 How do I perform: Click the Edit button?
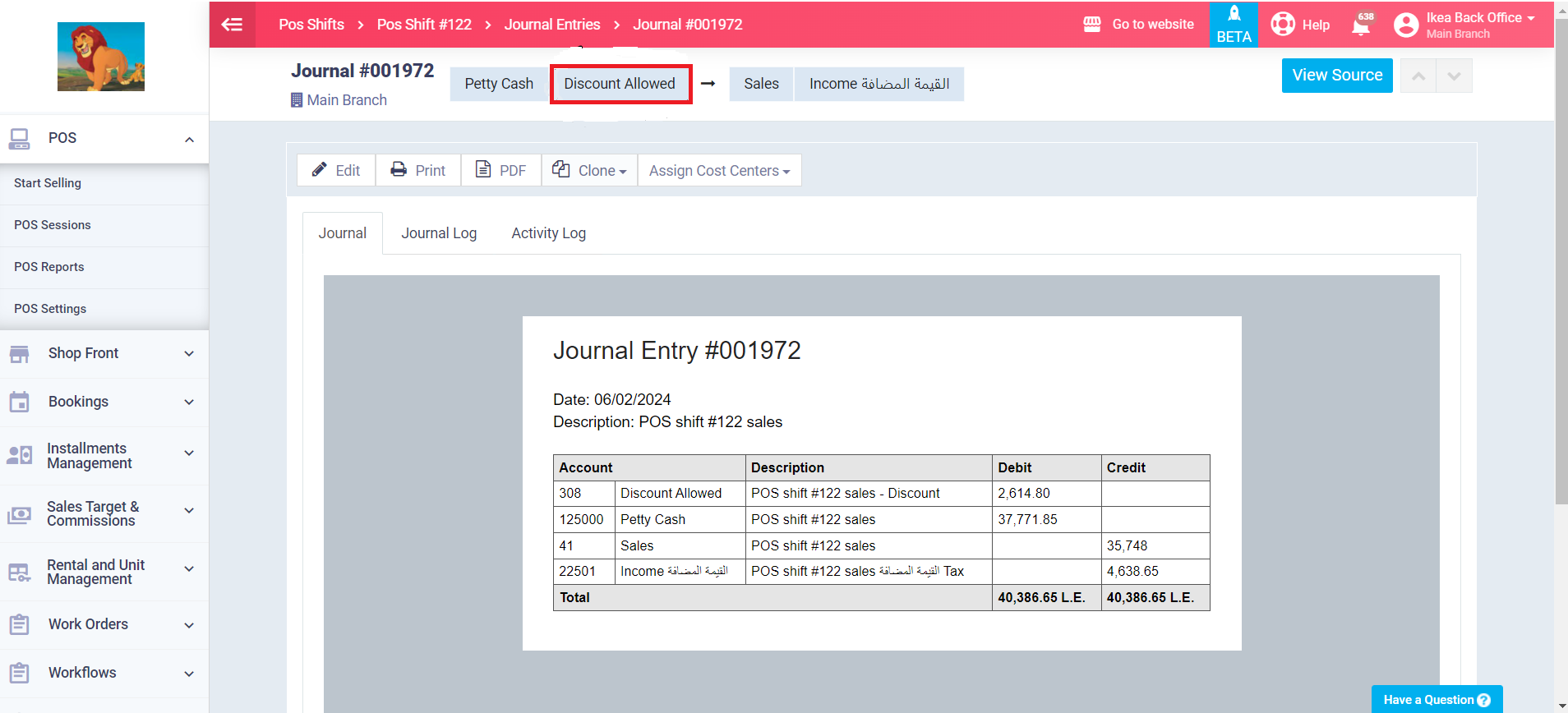(336, 170)
